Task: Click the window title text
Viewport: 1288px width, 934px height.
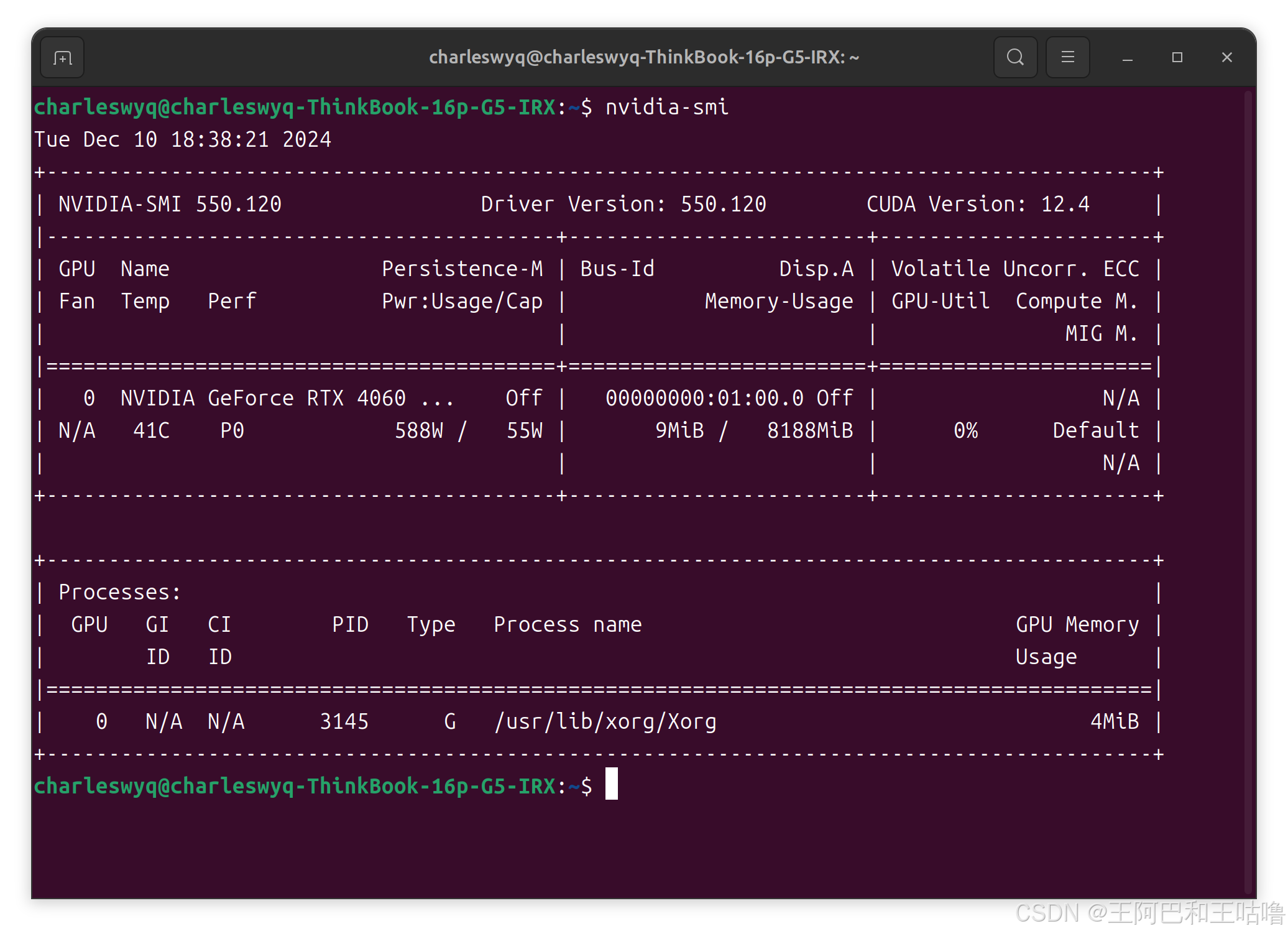Action: click(x=643, y=57)
